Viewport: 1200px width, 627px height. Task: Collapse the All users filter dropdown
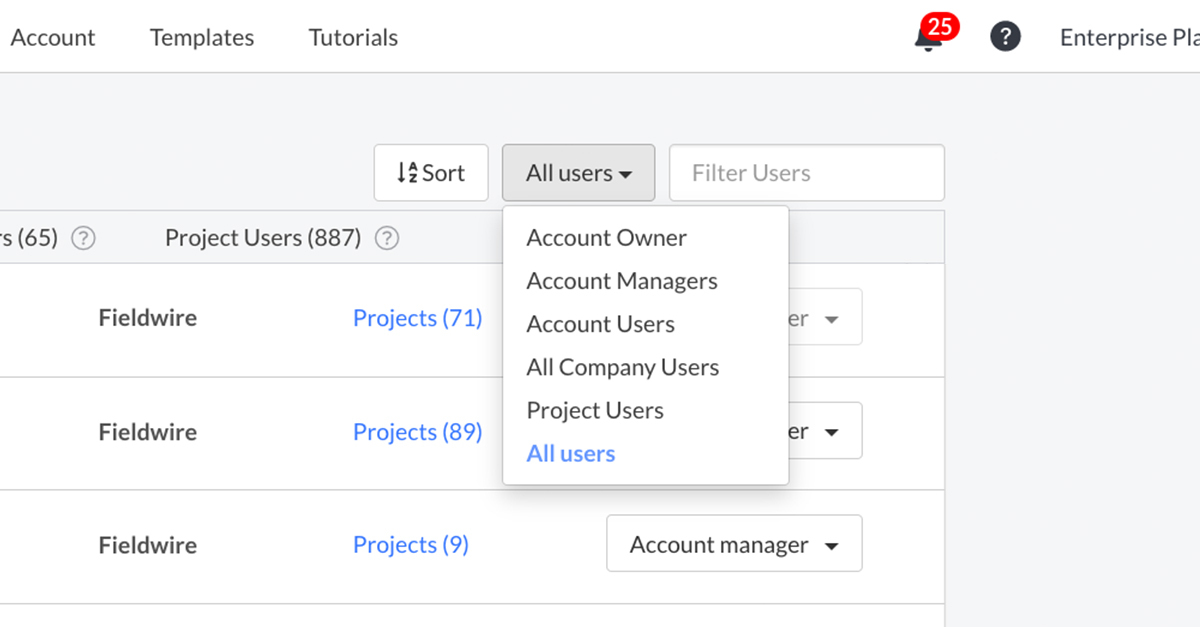click(x=579, y=173)
